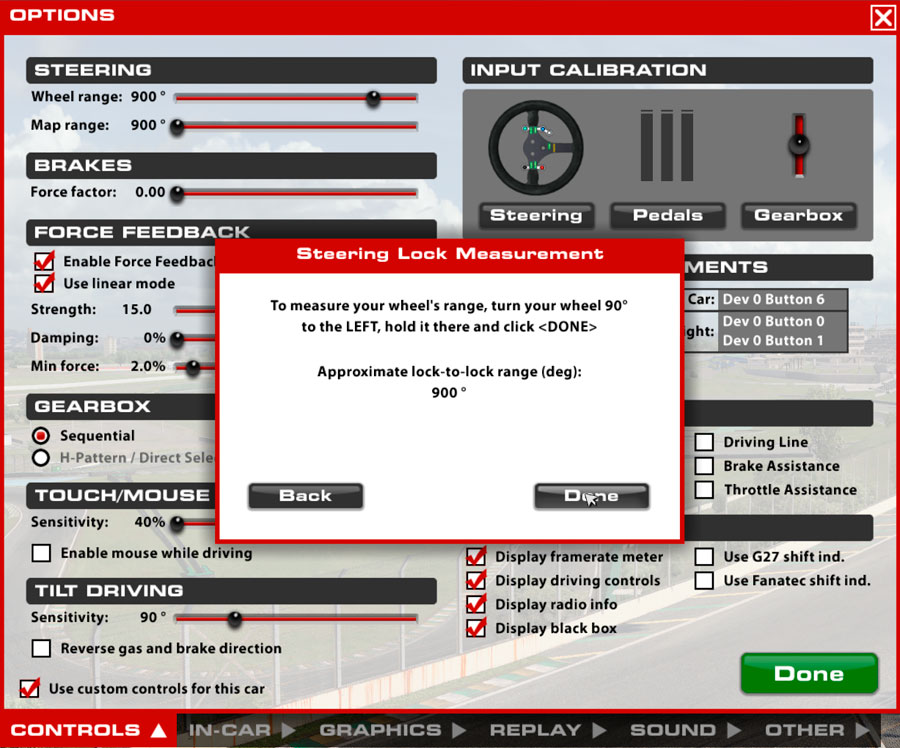
Task: Toggle Display framerate meter checkbox
Action: 476,556
